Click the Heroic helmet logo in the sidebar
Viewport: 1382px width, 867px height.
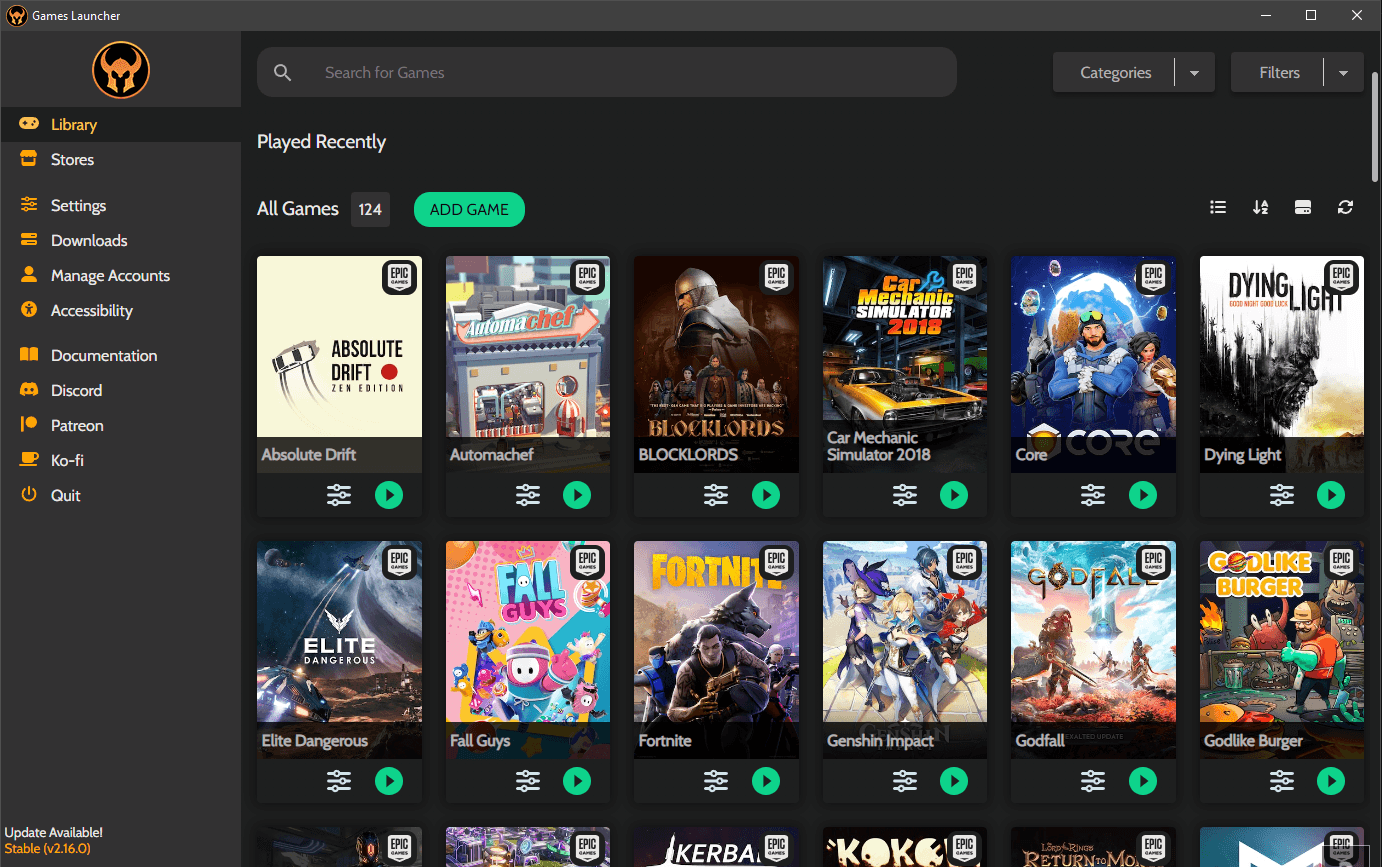pyautogui.click(x=121, y=70)
